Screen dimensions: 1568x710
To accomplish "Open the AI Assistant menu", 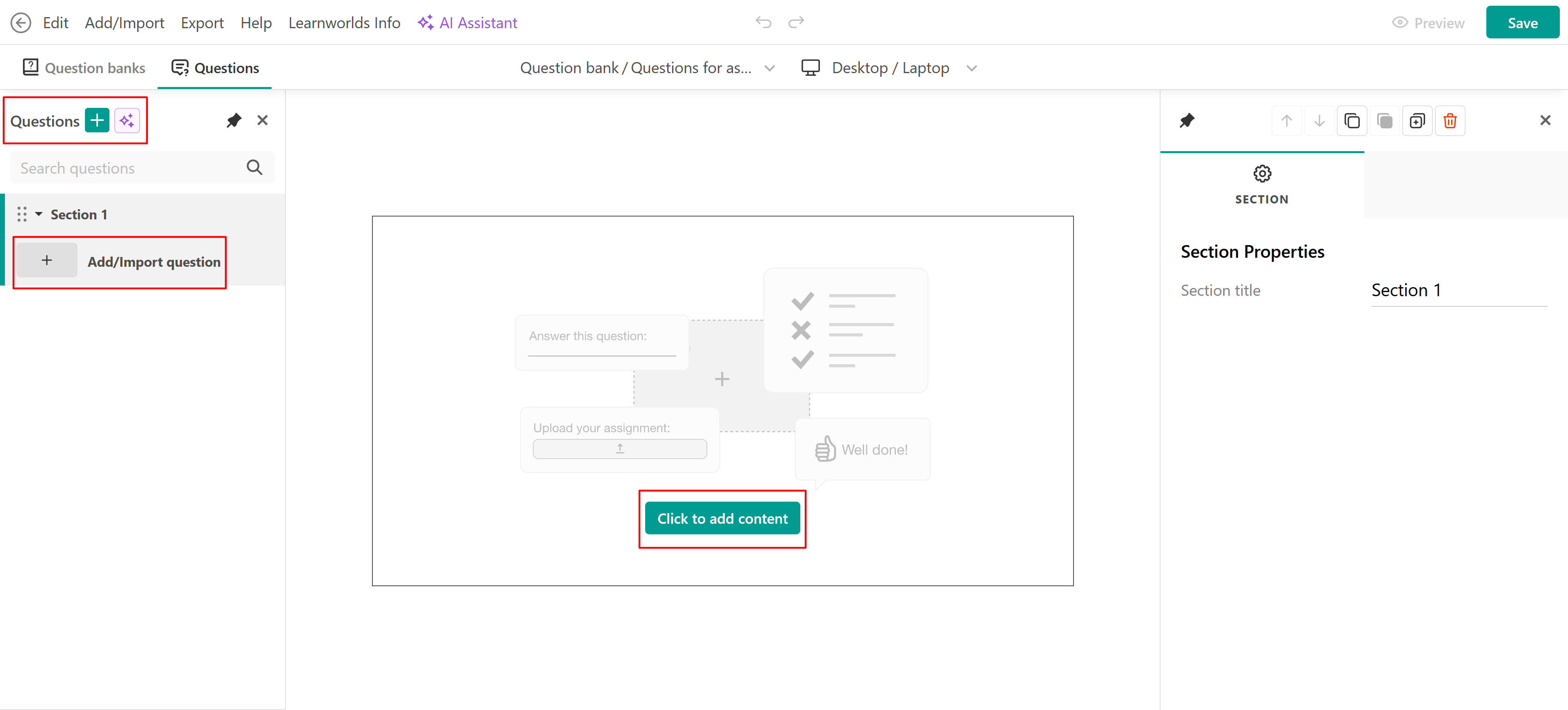I will tap(467, 23).
